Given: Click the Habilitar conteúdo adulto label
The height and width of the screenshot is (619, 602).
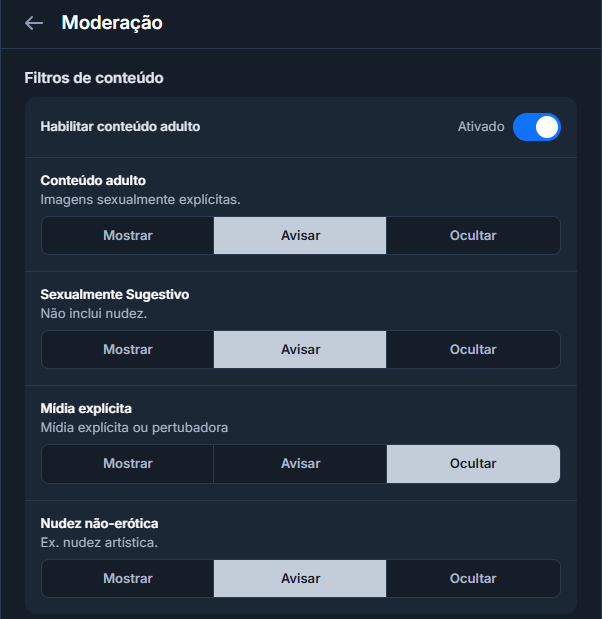Looking at the screenshot, I should point(120,127).
